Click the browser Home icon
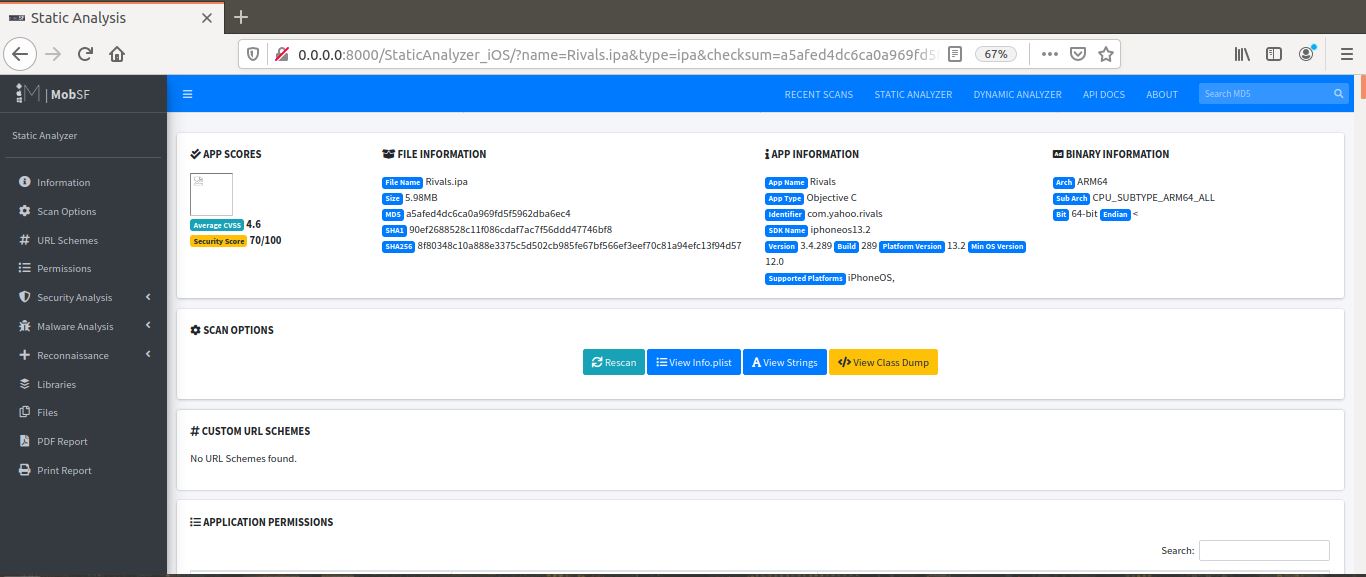The width and height of the screenshot is (1366, 577). 117,54
